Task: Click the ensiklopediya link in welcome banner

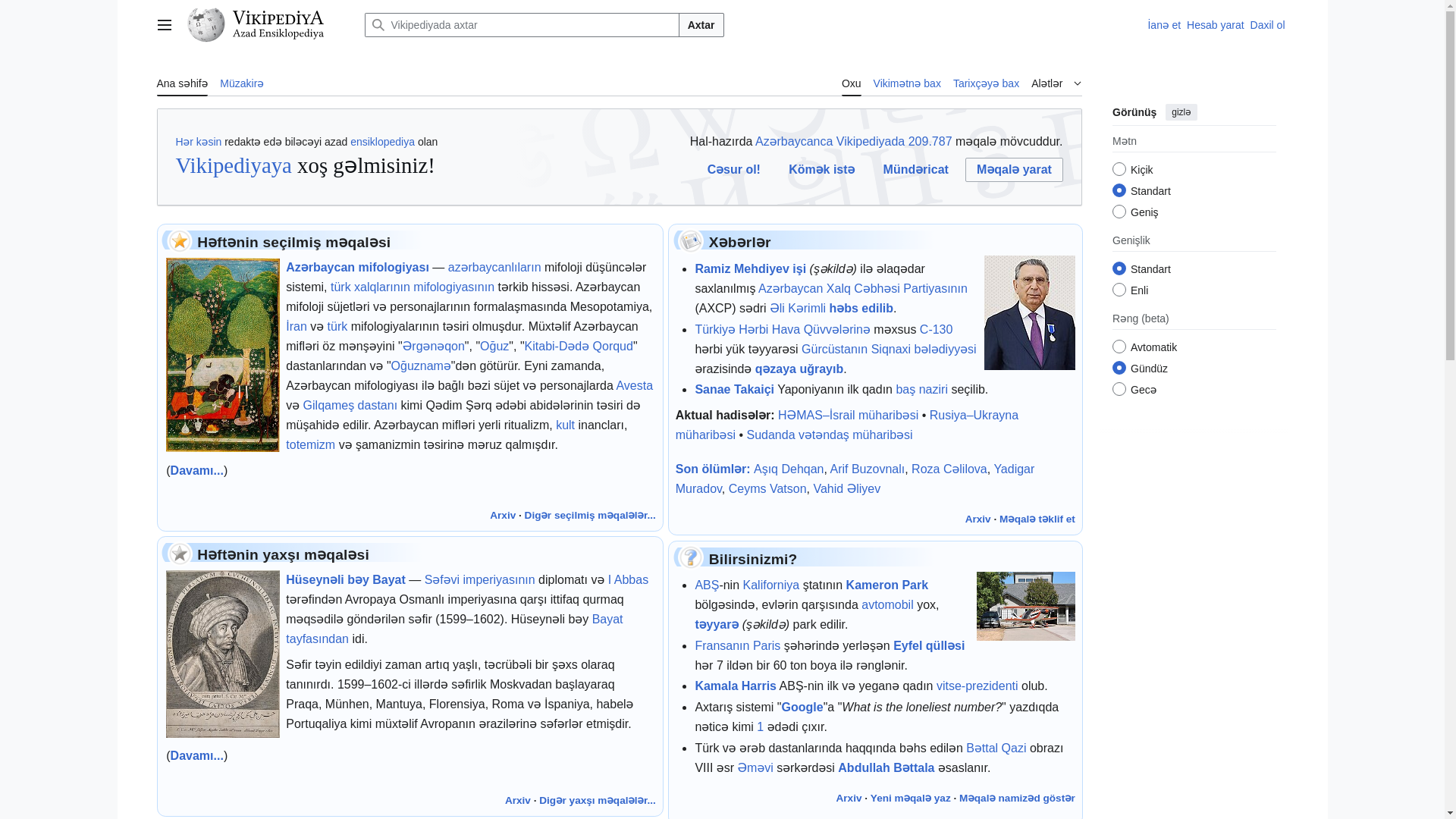Action: pos(382,142)
